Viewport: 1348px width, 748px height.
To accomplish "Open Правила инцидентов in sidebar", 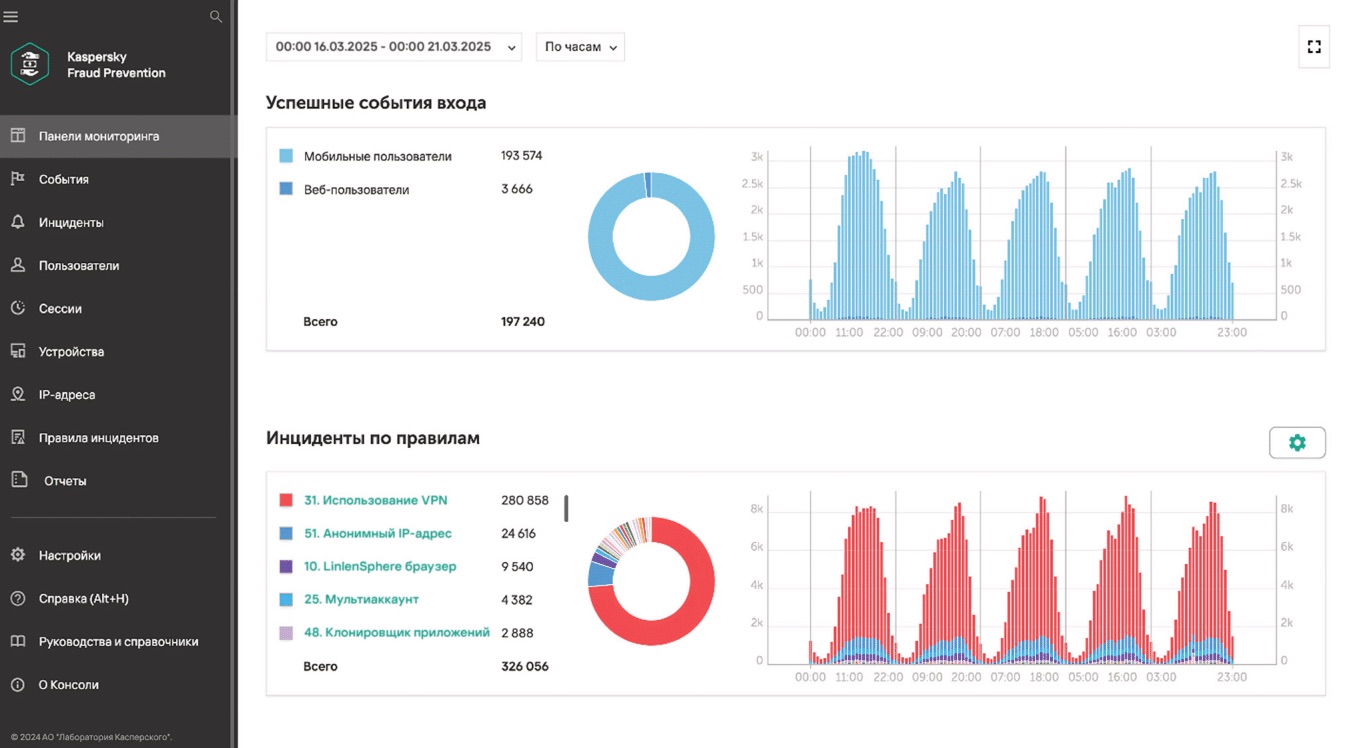I will [x=118, y=438].
